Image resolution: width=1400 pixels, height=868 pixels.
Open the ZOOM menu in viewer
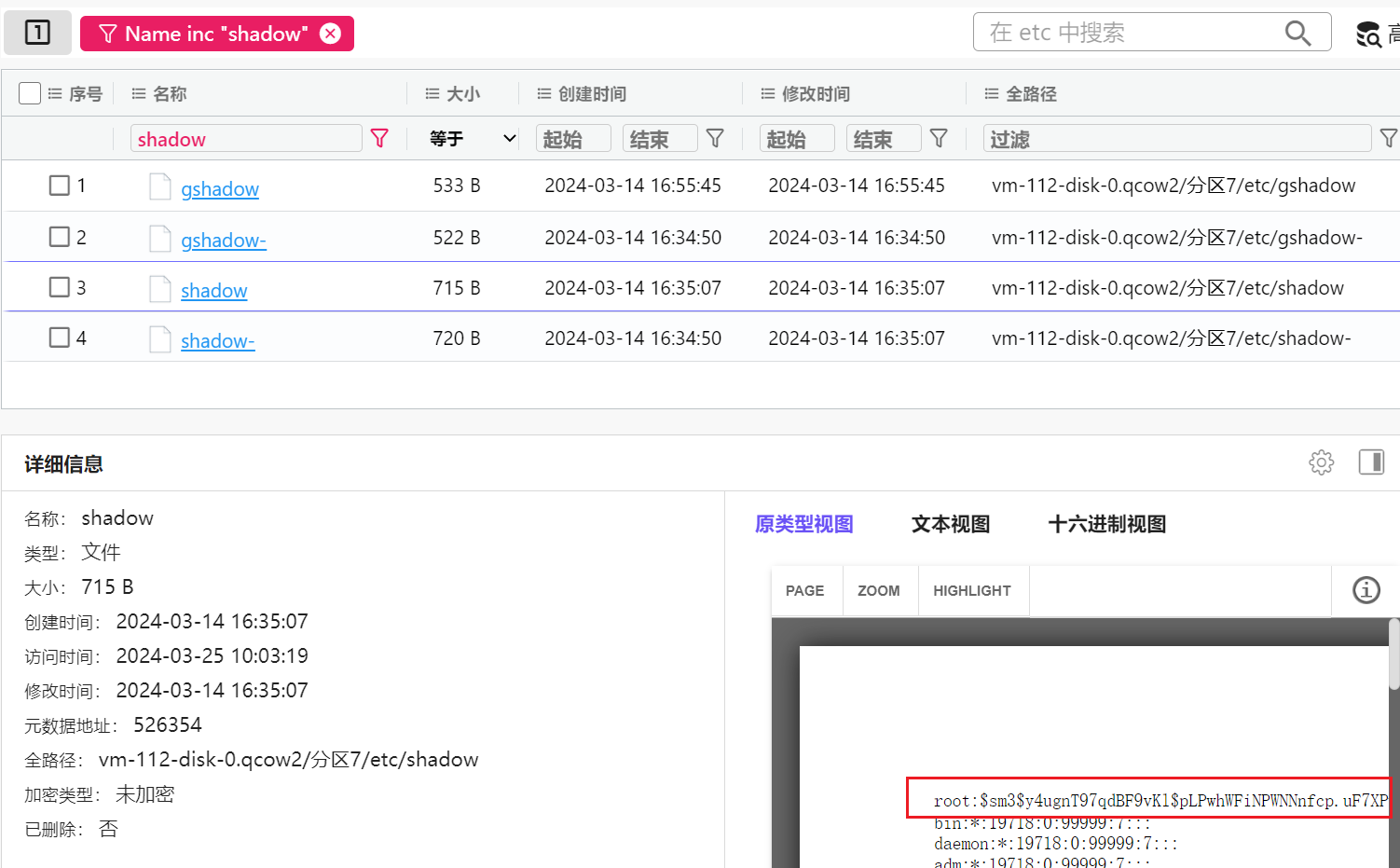pyautogui.click(x=878, y=591)
